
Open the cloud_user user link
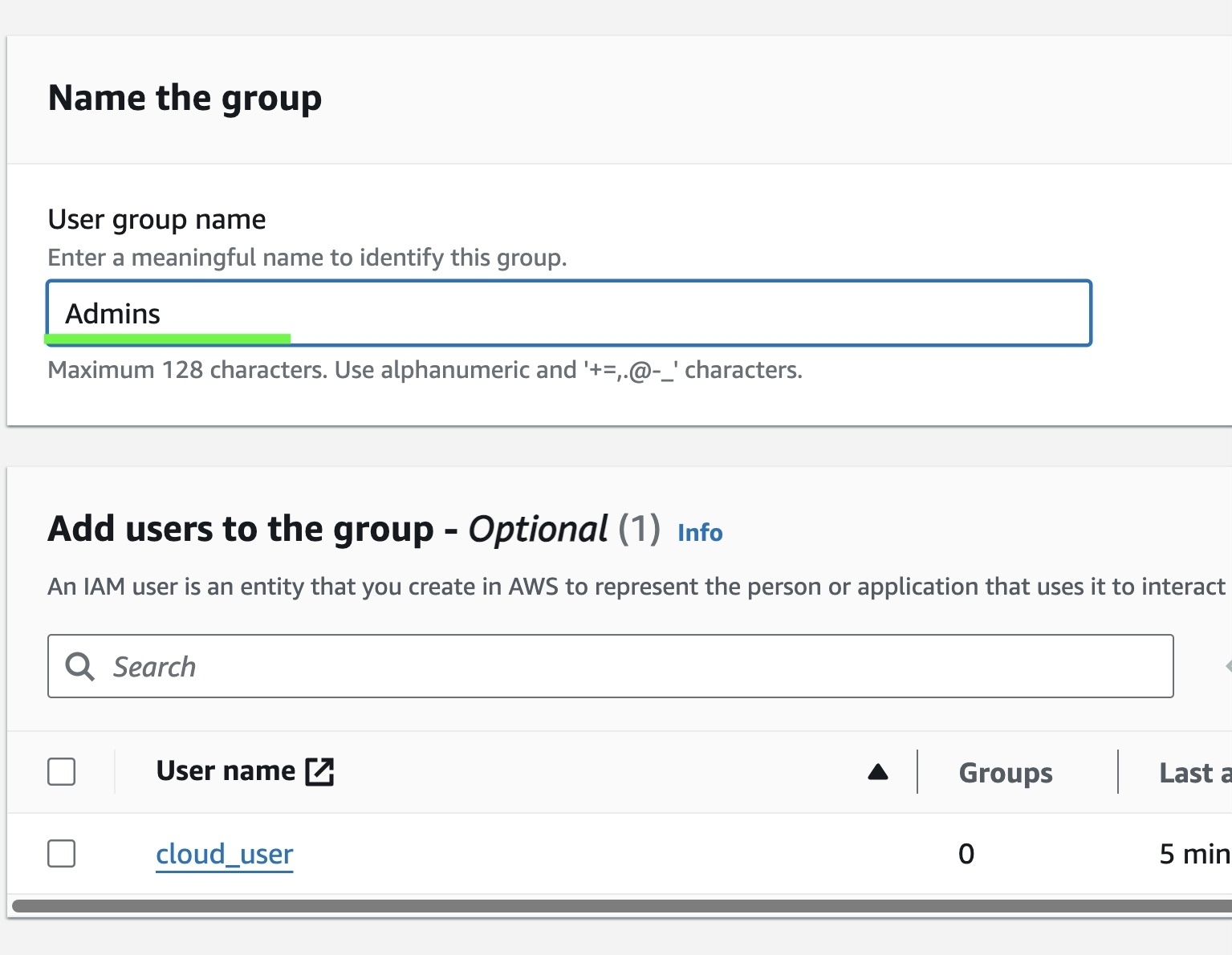pos(224,854)
